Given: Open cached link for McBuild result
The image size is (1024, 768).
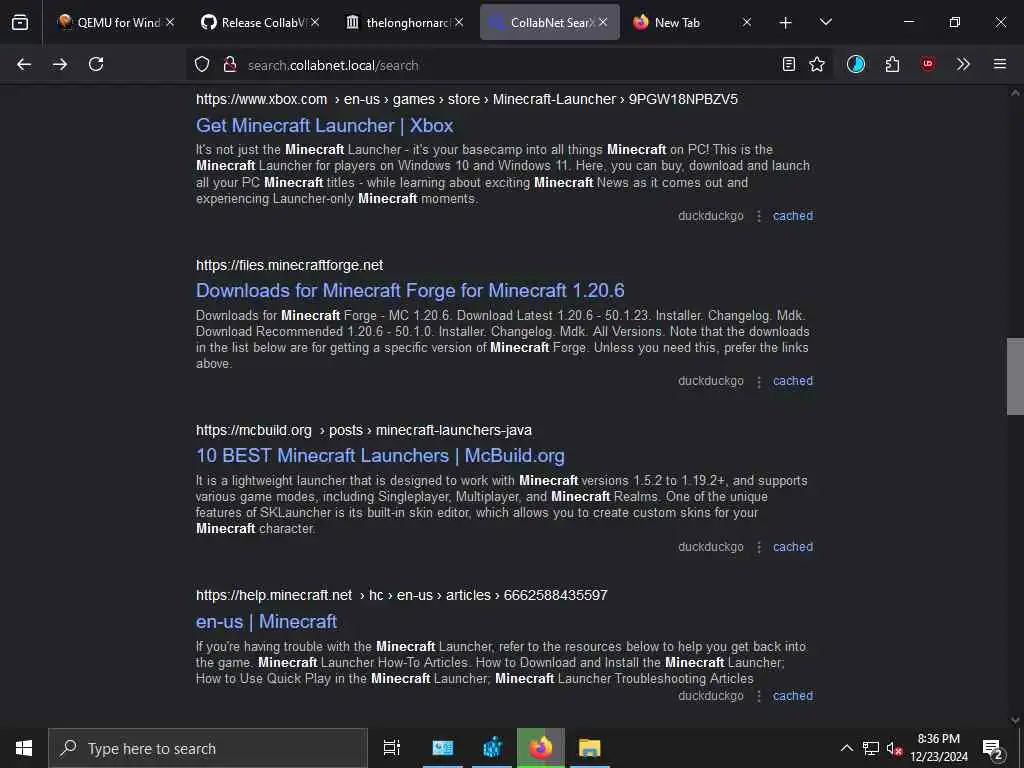Looking at the screenshot, I should point(793,547).
